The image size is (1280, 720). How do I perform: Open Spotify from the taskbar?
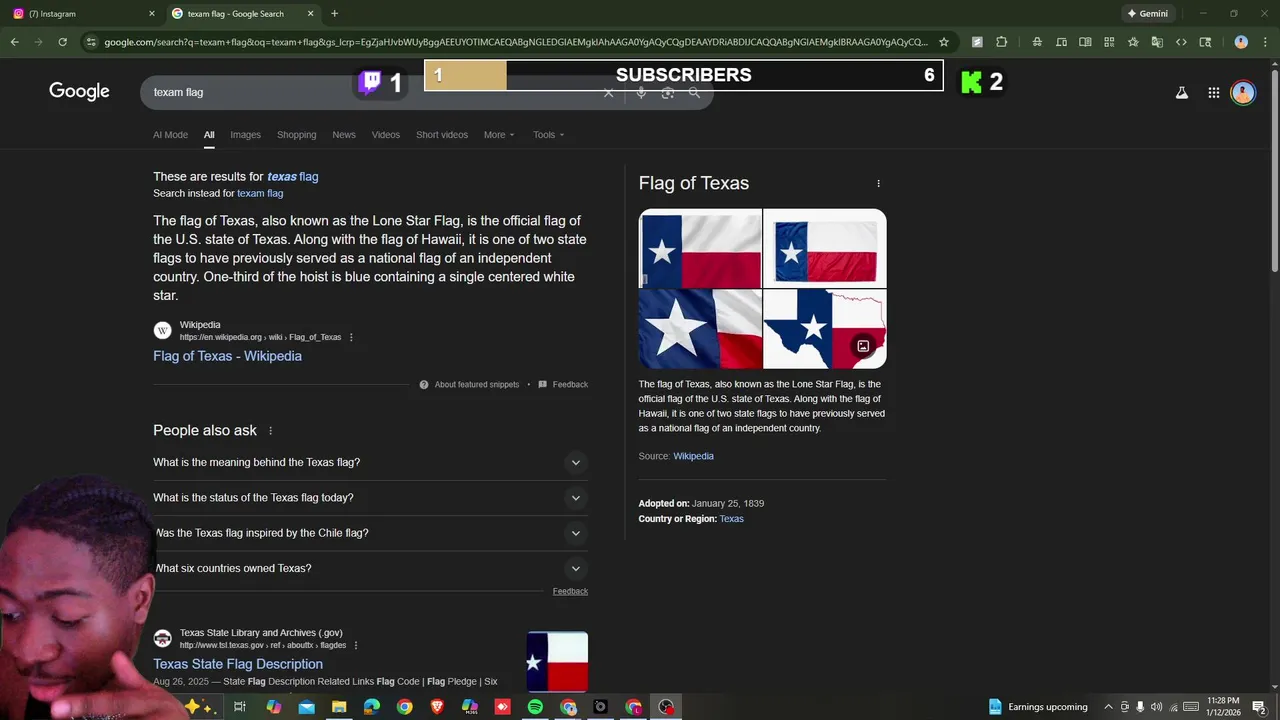point(535,707)
